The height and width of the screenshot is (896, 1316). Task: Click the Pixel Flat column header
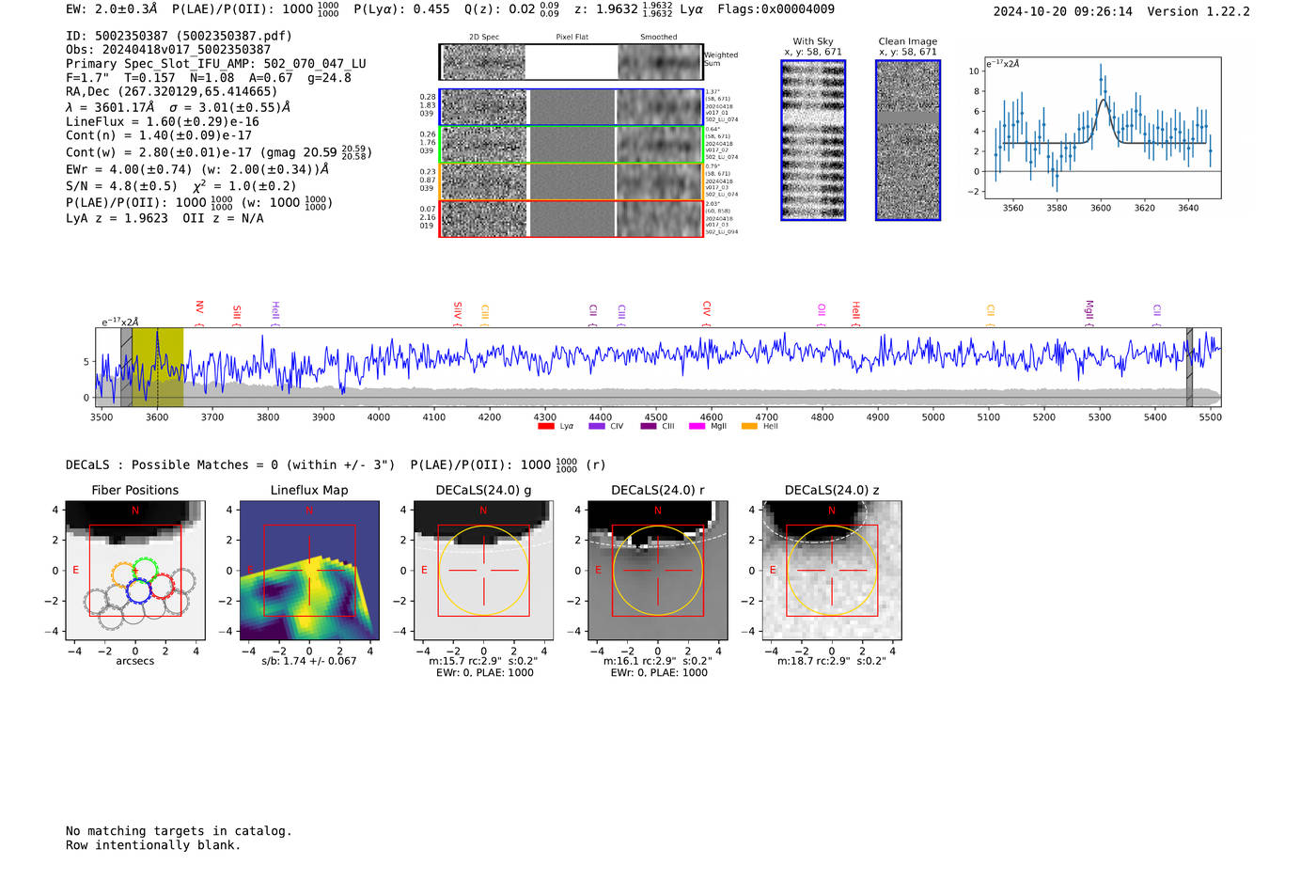572,37
